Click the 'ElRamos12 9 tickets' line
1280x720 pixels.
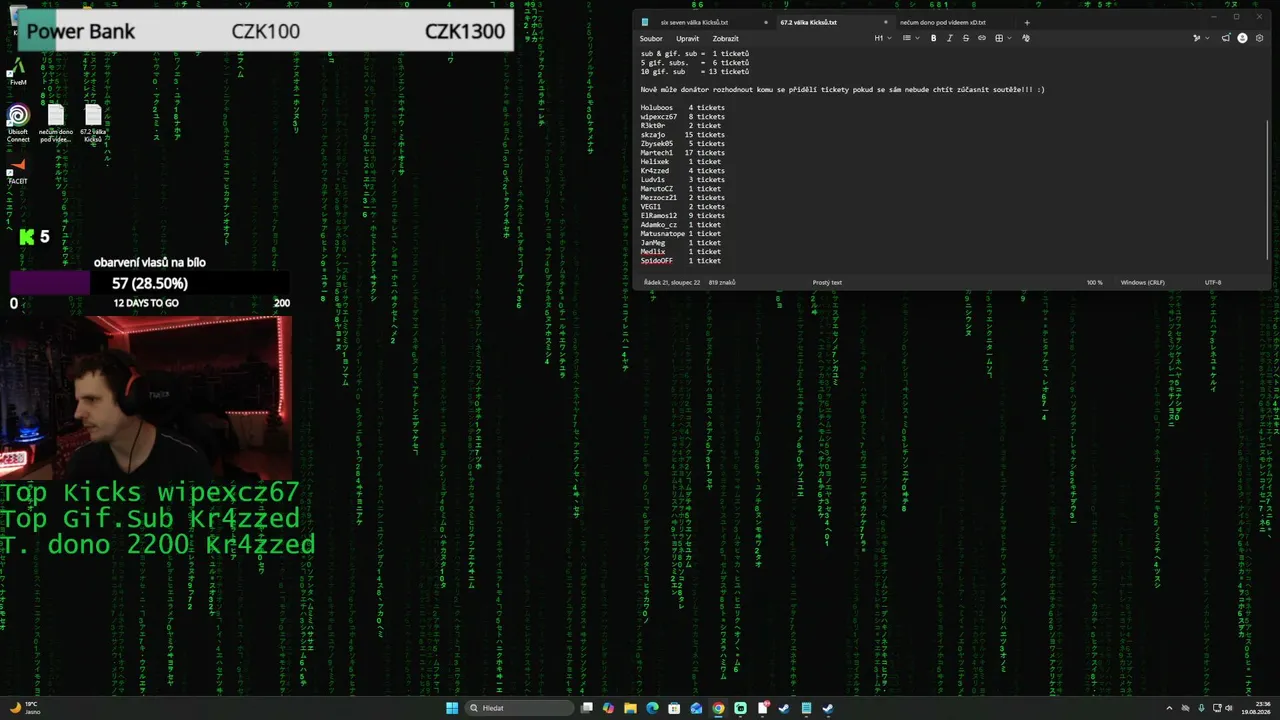pyautogui.click(x=683, y=215)
